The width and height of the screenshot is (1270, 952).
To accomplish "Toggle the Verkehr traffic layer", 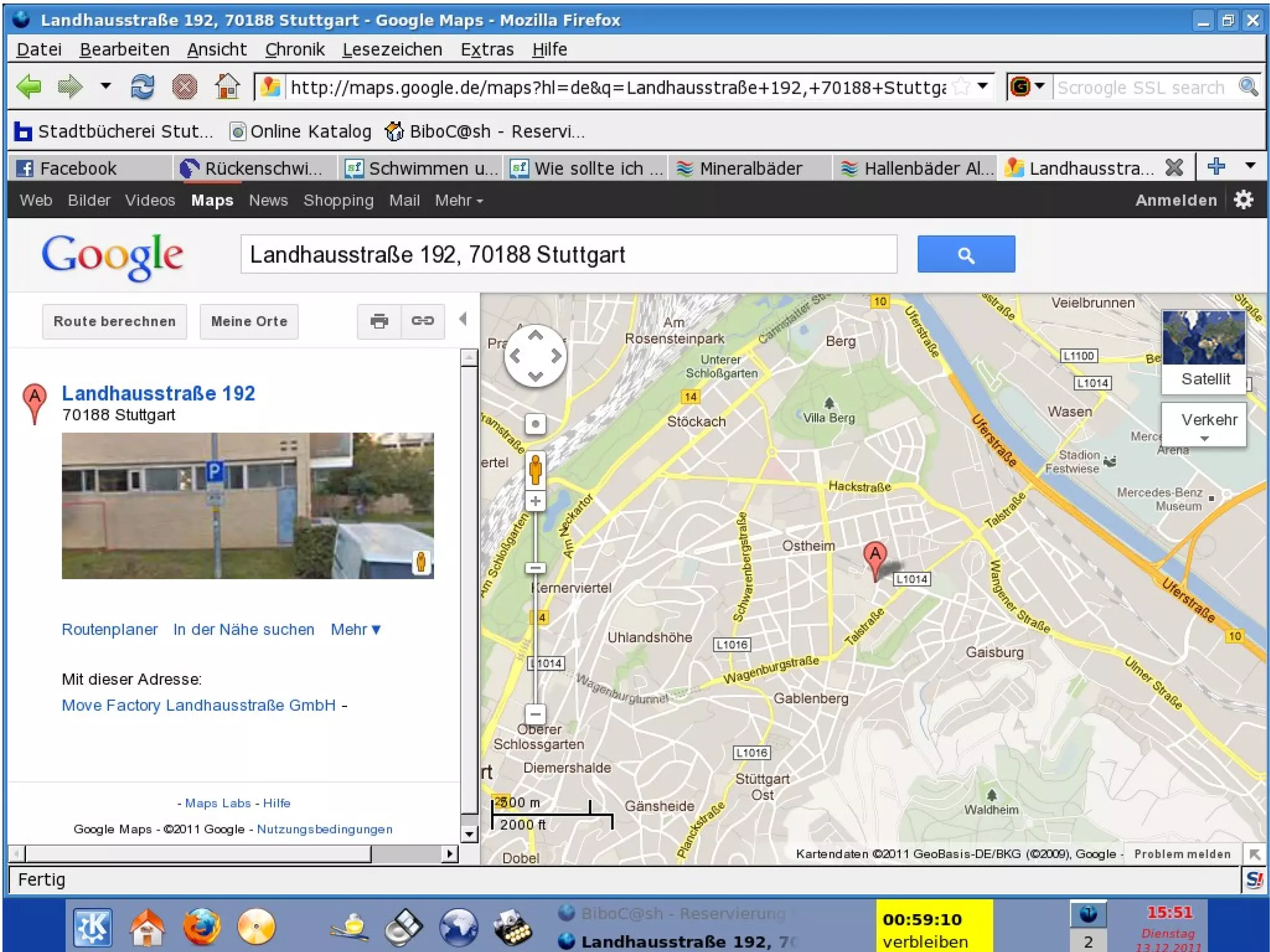I will tap(1209, 420).
